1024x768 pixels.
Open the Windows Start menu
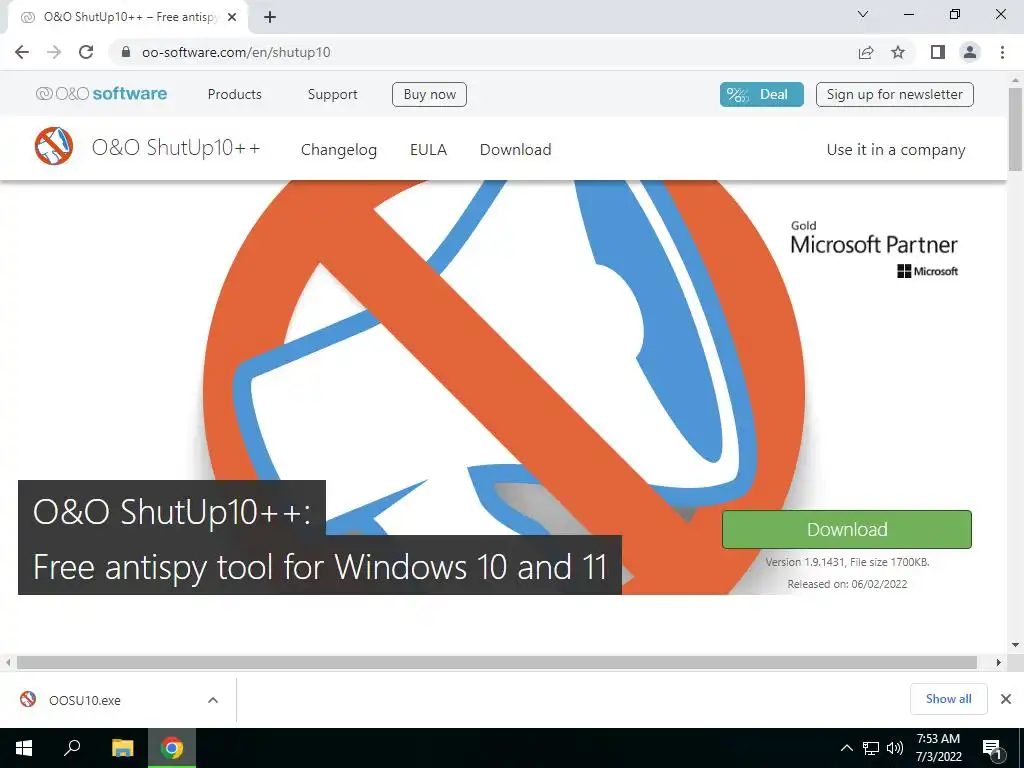(24, 748)
